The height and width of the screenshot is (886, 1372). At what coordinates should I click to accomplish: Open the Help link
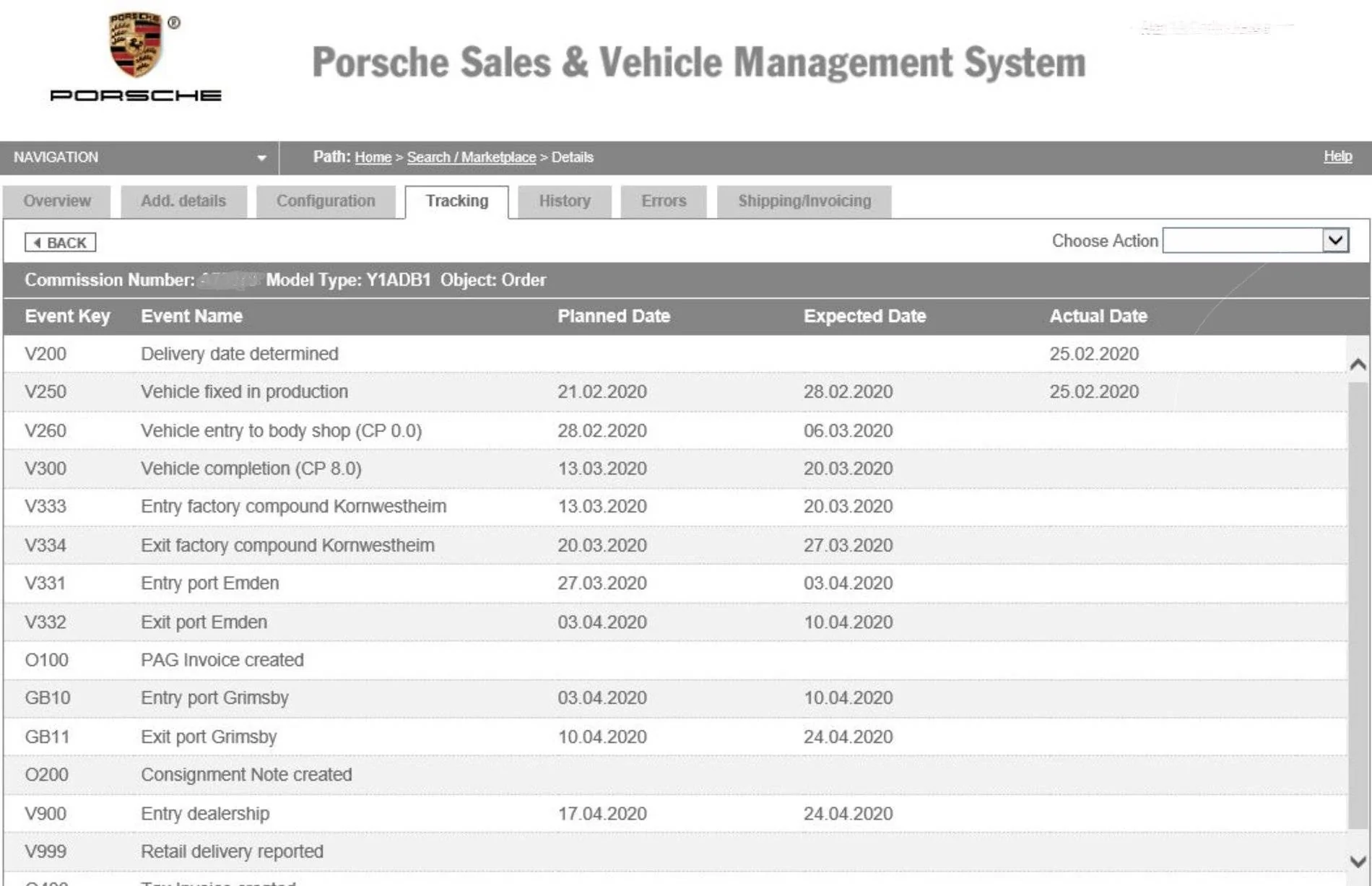pos(1337,156)
